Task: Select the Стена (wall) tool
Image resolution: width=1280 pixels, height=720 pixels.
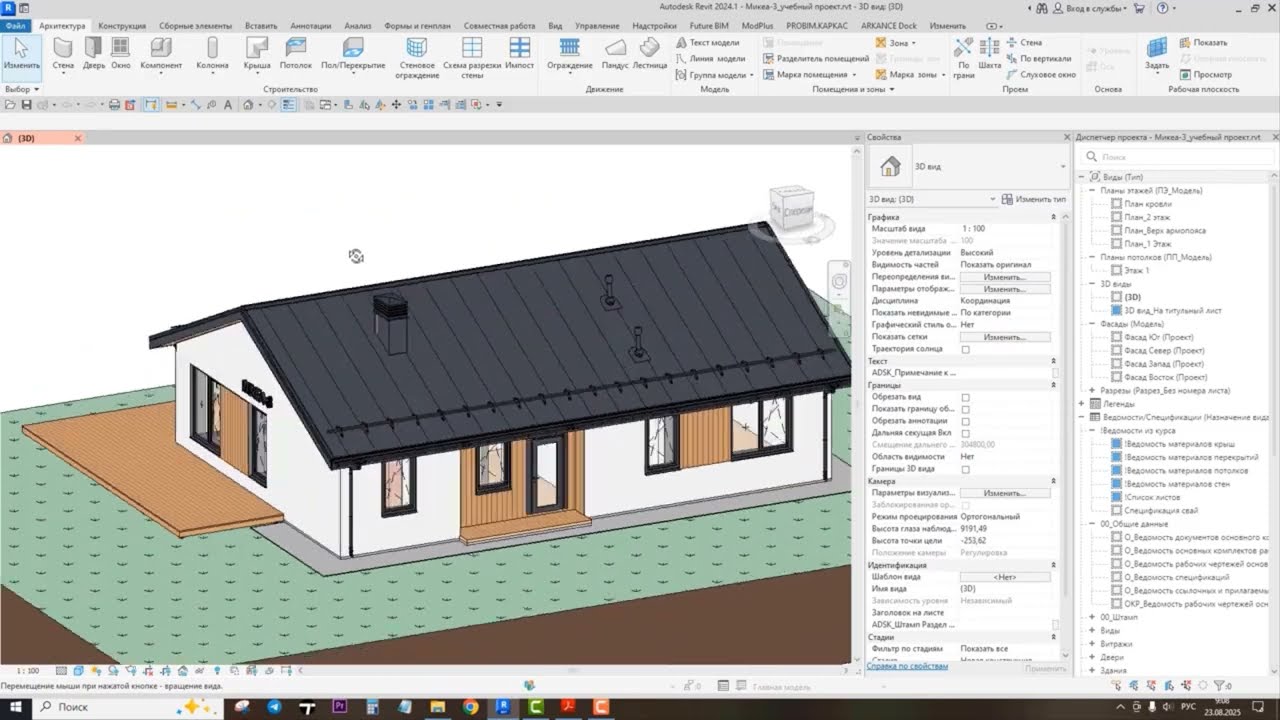Action: pos(63,54)
